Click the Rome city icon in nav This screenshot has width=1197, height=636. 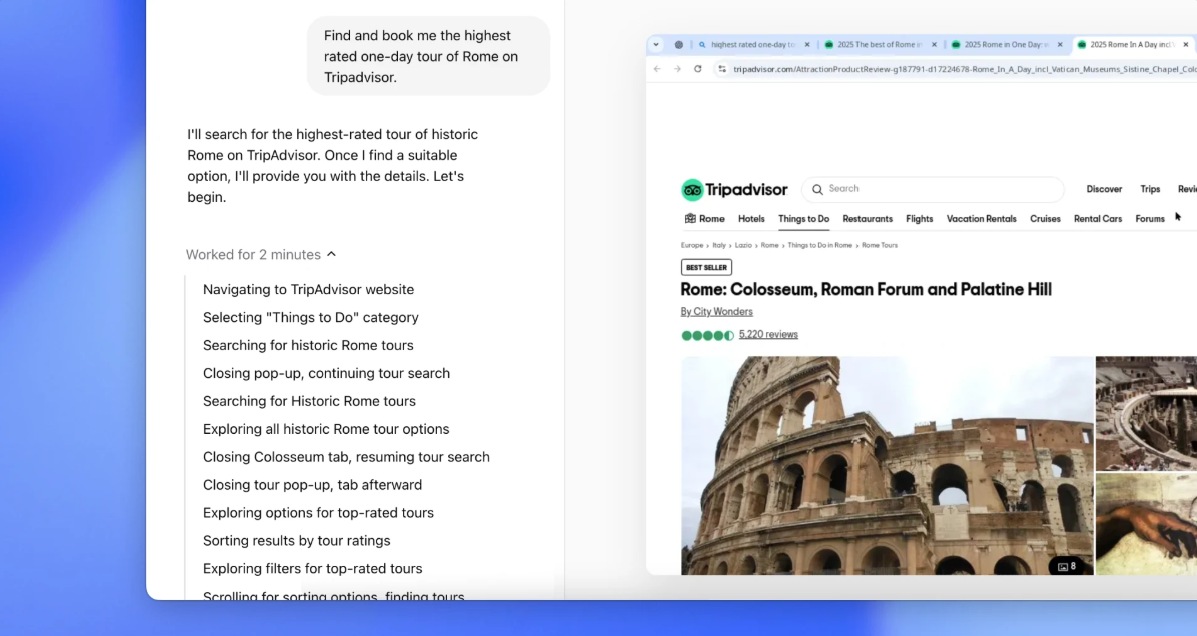690,218
